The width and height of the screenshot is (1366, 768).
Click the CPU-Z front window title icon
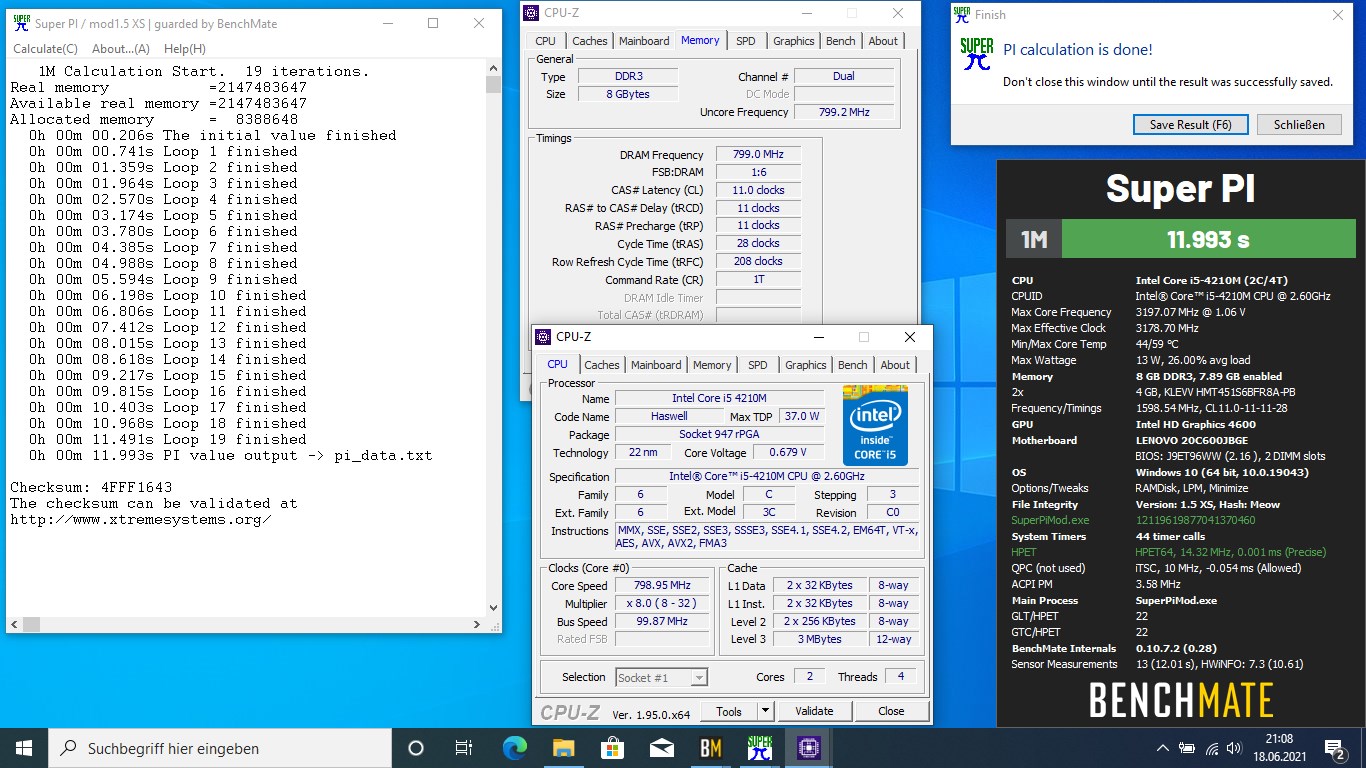(543, 337)
